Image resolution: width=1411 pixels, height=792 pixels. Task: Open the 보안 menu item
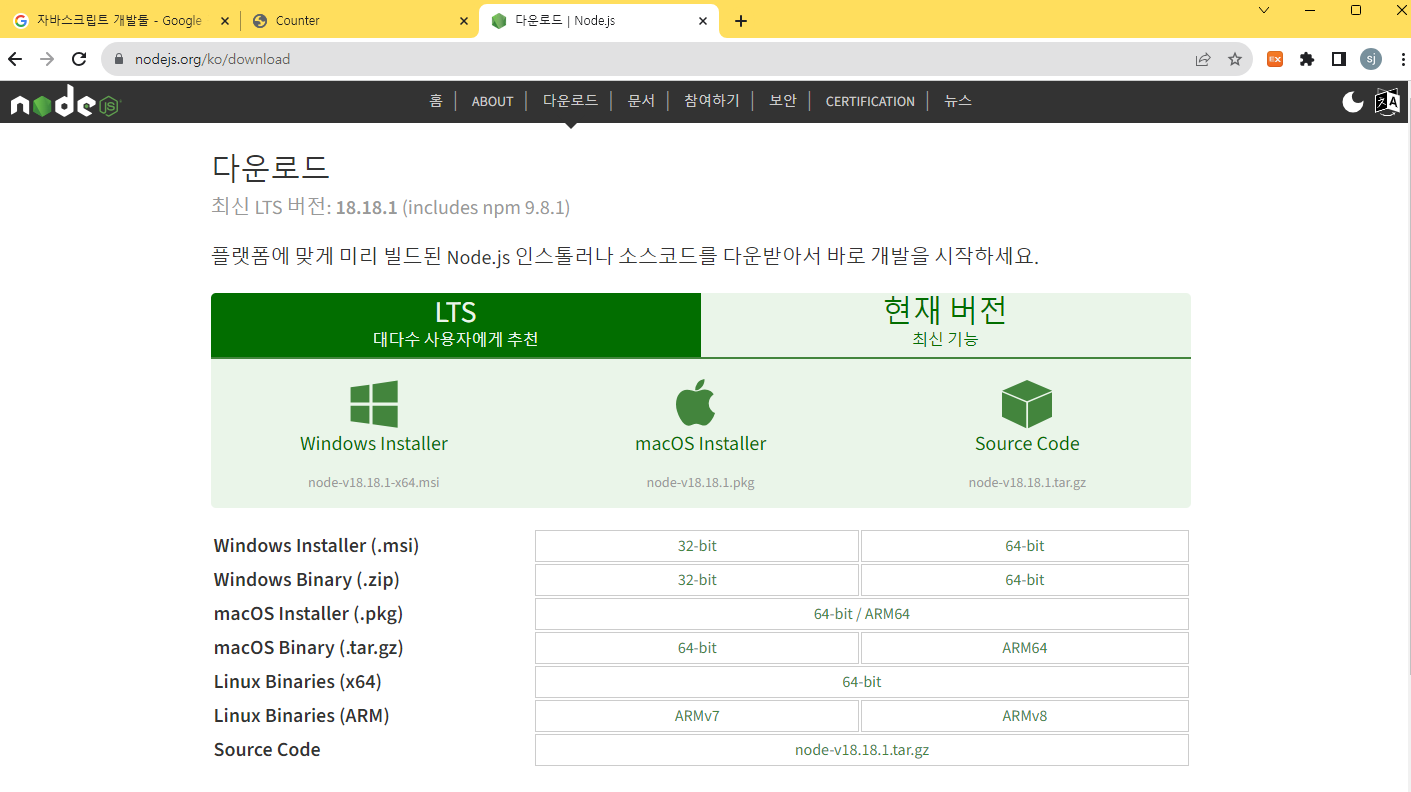click(783, 101)
